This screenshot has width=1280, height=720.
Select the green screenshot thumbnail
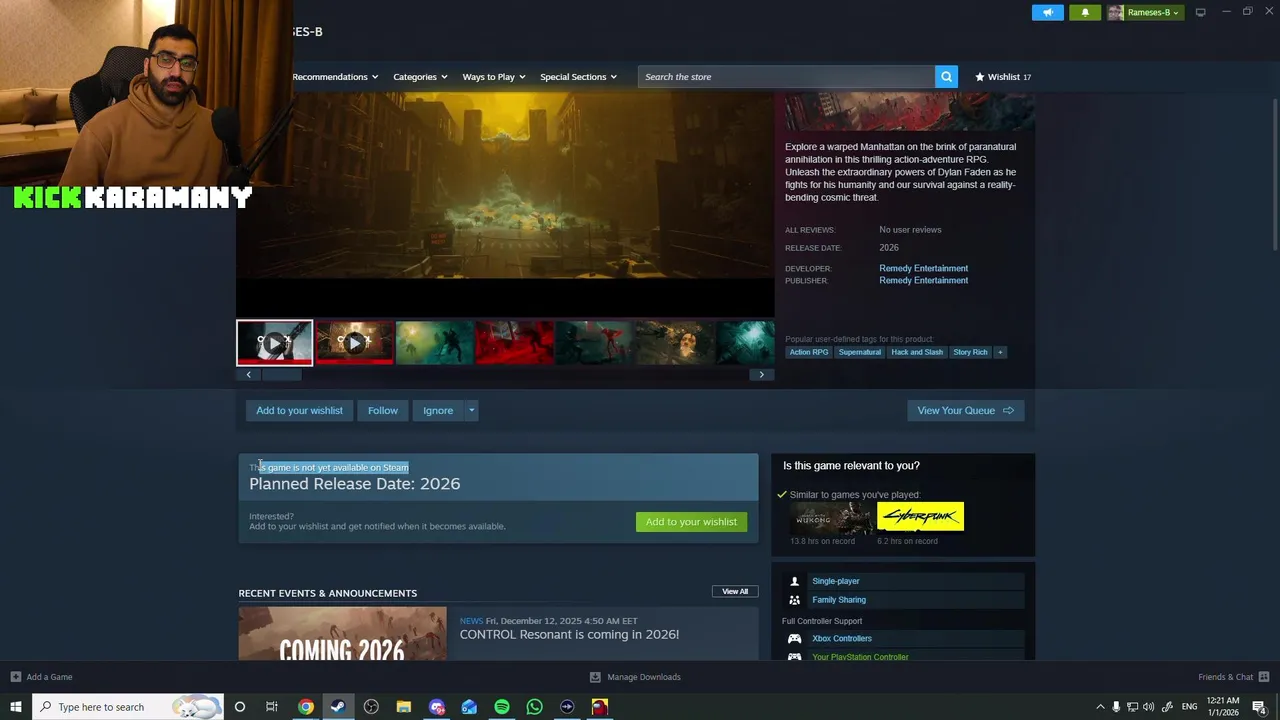[x=434, y=342]
